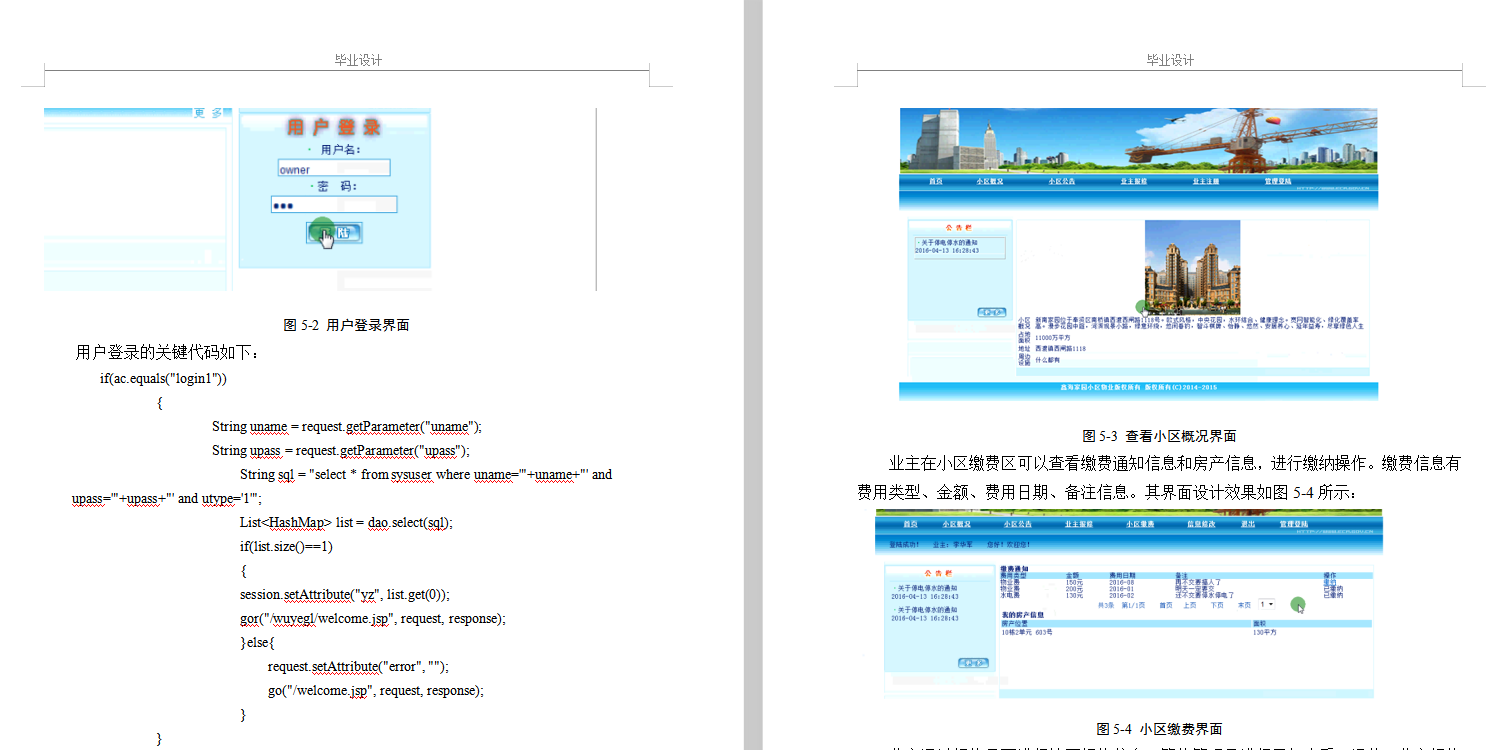Screen dimensions: 1495x750
Task: Click the code line "if(list.size()==1)"
Action: coord(286,546)
